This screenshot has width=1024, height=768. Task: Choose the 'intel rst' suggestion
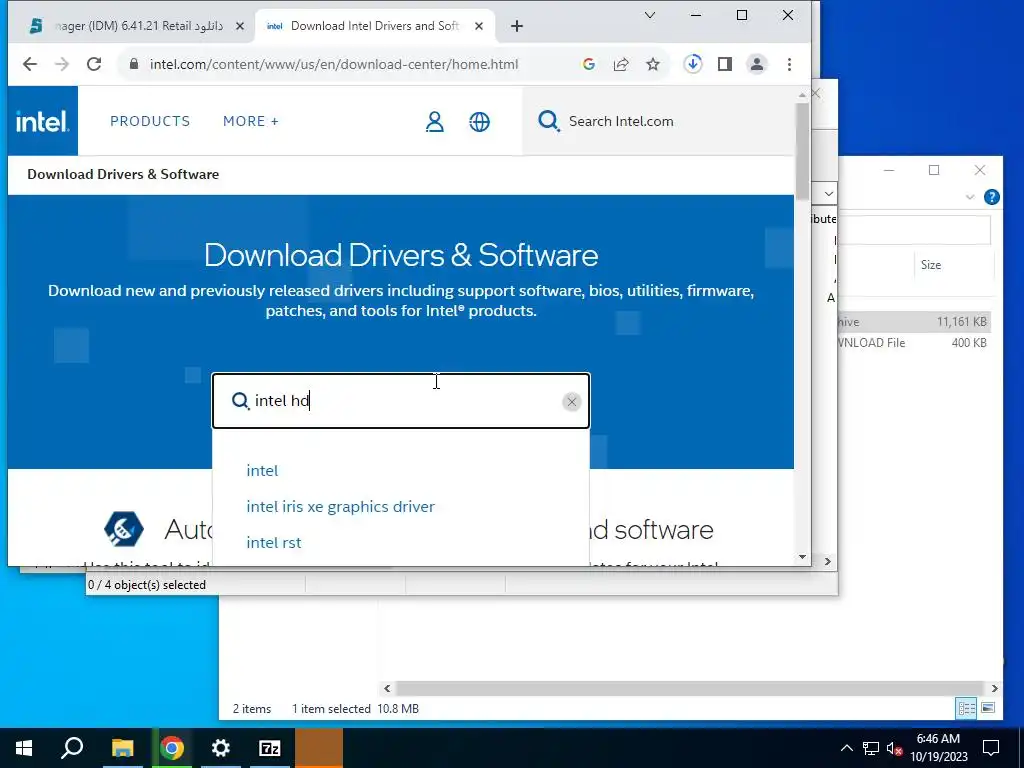(274, 543)
